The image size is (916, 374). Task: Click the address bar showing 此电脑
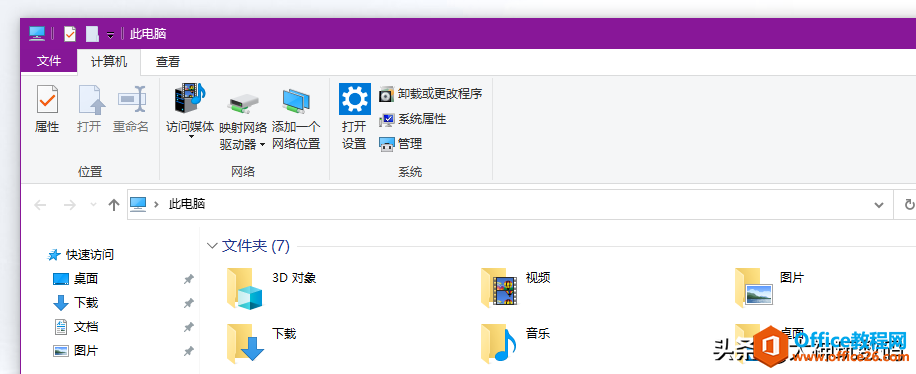[510, 204]
